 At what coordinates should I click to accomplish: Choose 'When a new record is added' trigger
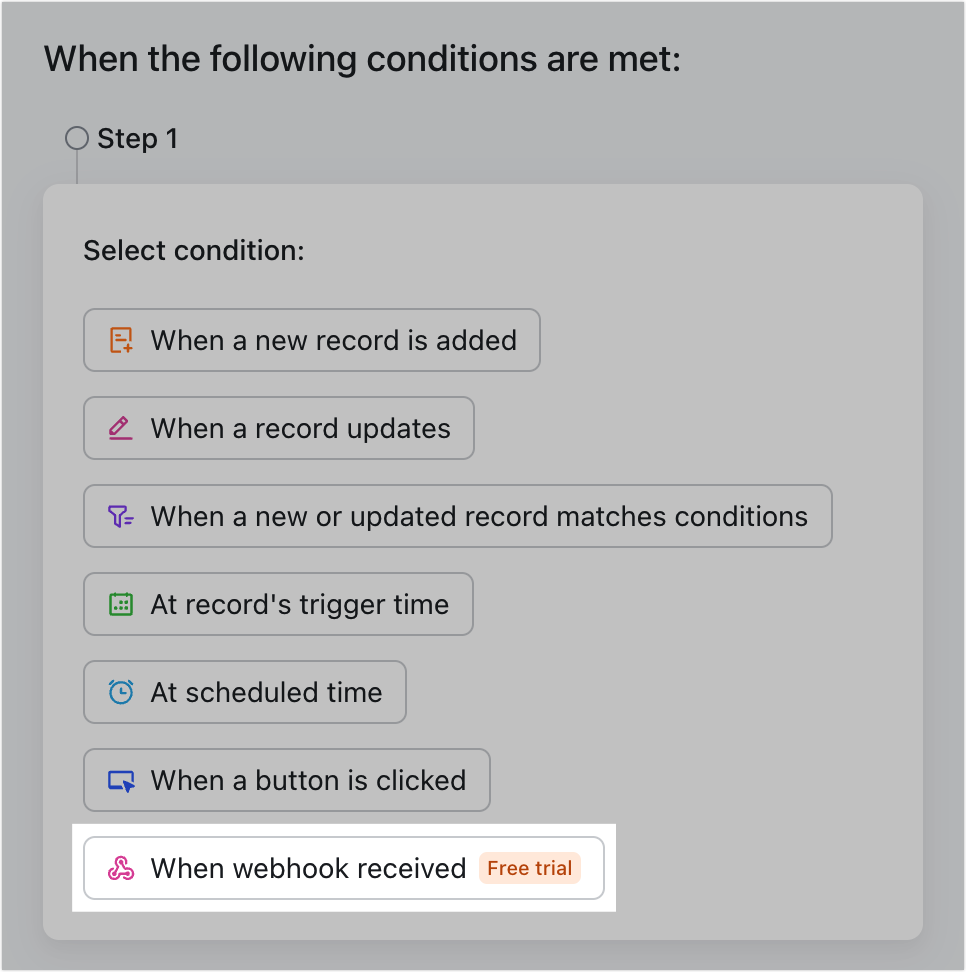(312, 340)
